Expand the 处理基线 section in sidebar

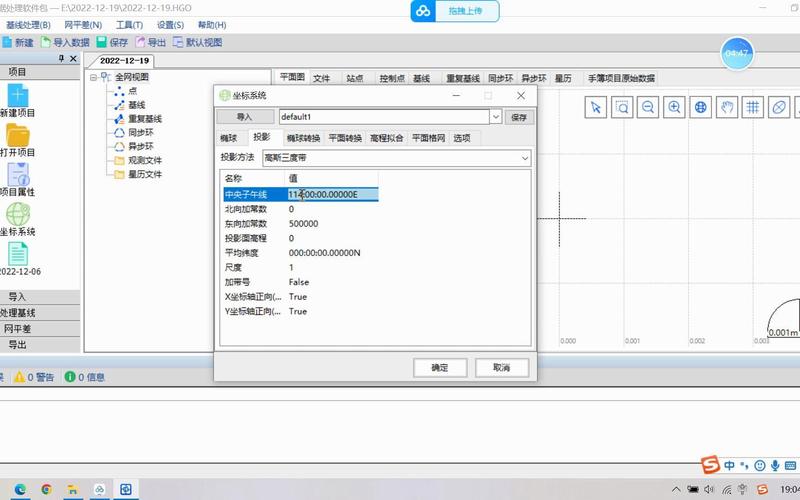(40, 313)
